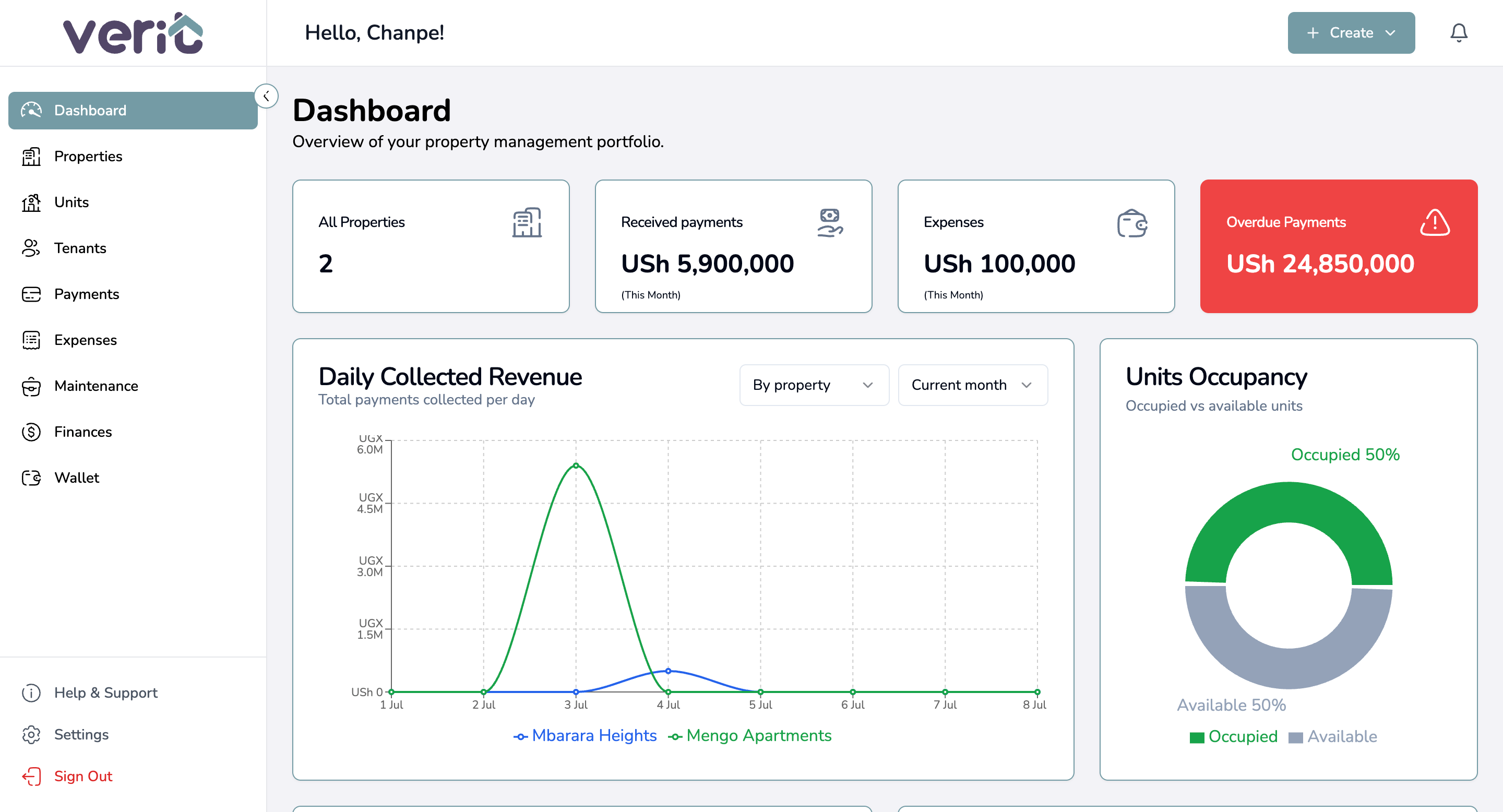
Task: Click USh 100,000 expenses amount
Action: point(999,264)
